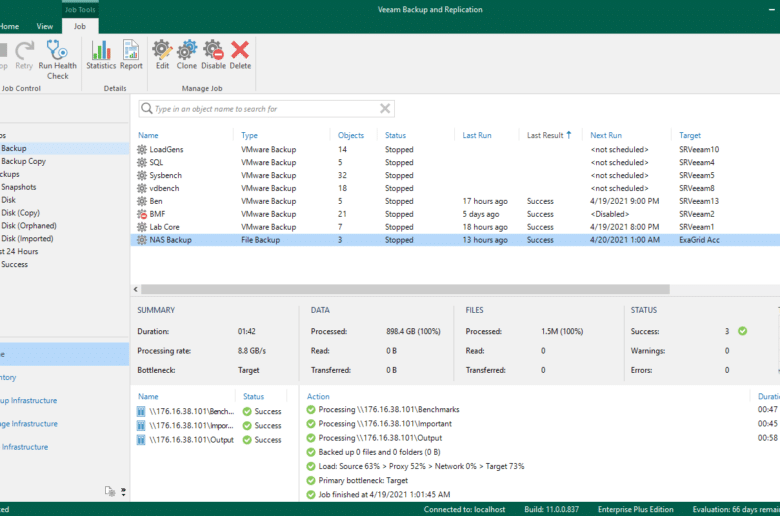This screenshot has height=516, width=780.
Task: Click the disabled BMF job icon
Action: click(142, 214)
